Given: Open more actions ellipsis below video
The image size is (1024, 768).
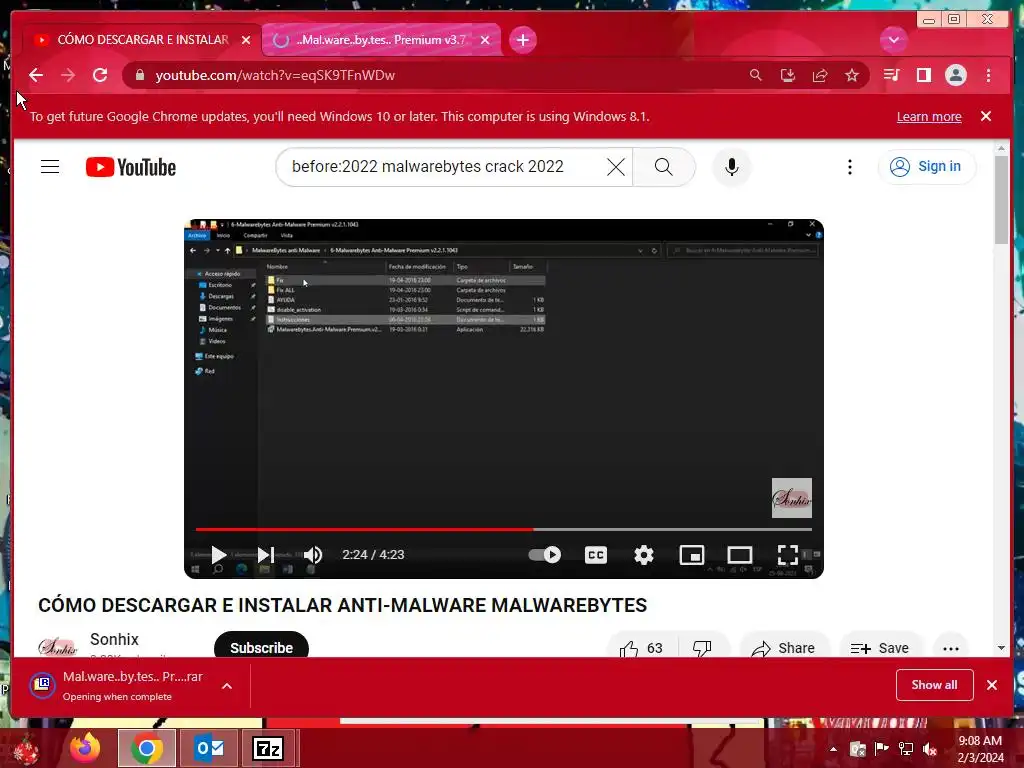Looking at the screenshot, I should (951, 648).
